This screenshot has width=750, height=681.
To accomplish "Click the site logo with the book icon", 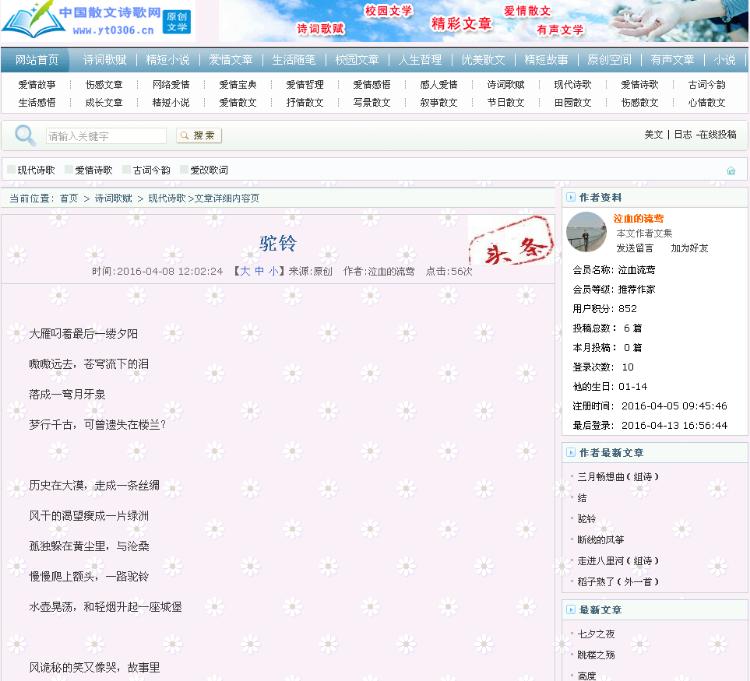I will 98,21.
